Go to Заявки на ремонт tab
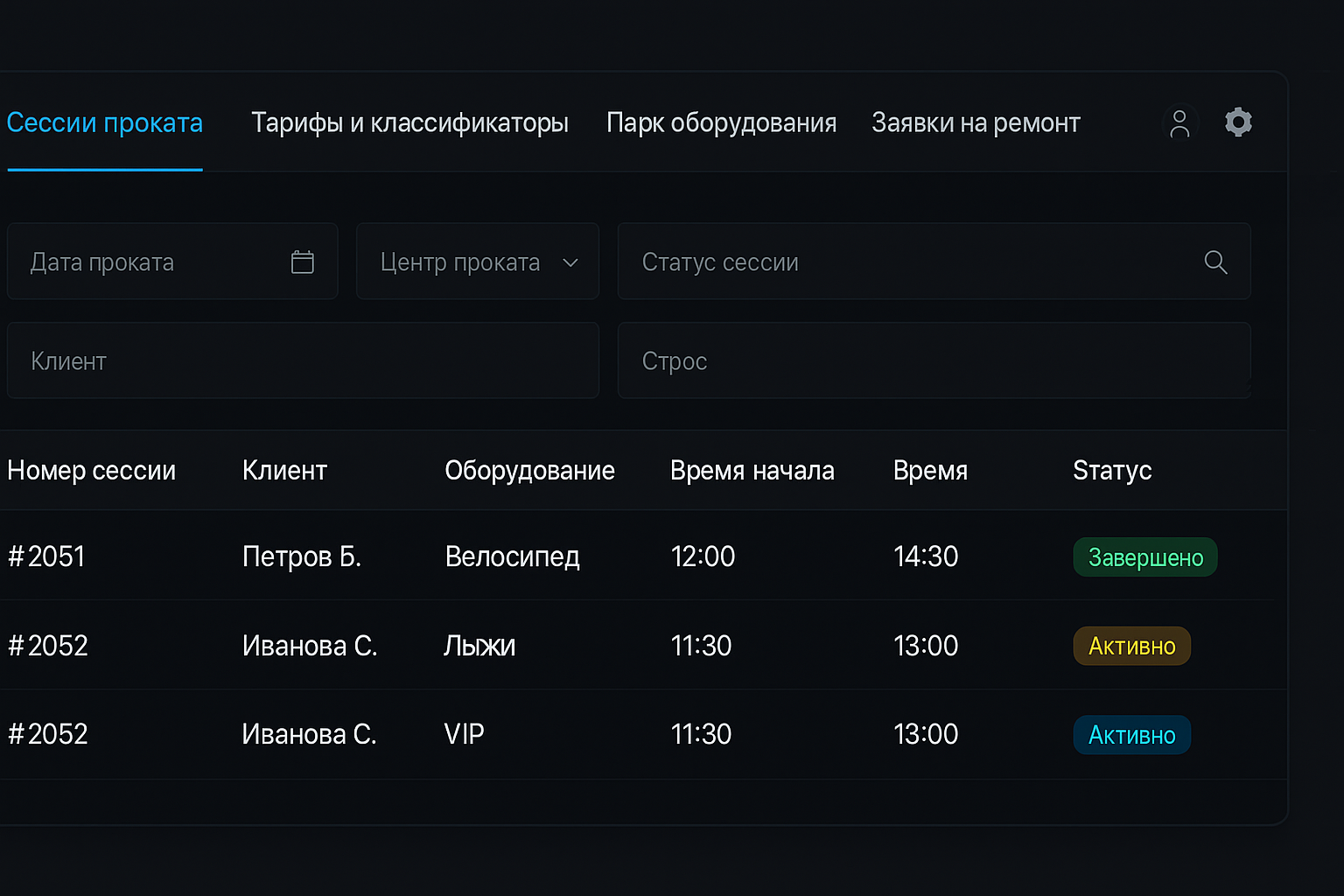Viewport: 1344px width, 896px height. [x=976, y=123]
